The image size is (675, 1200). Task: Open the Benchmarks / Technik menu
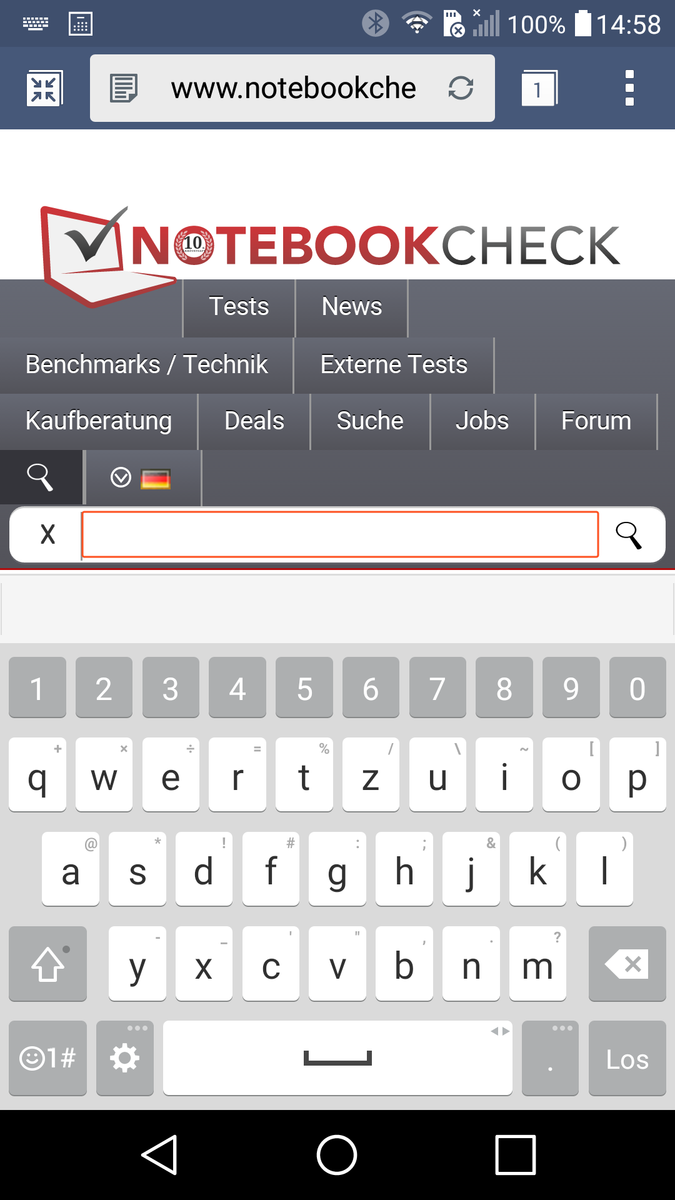[147, 365]
